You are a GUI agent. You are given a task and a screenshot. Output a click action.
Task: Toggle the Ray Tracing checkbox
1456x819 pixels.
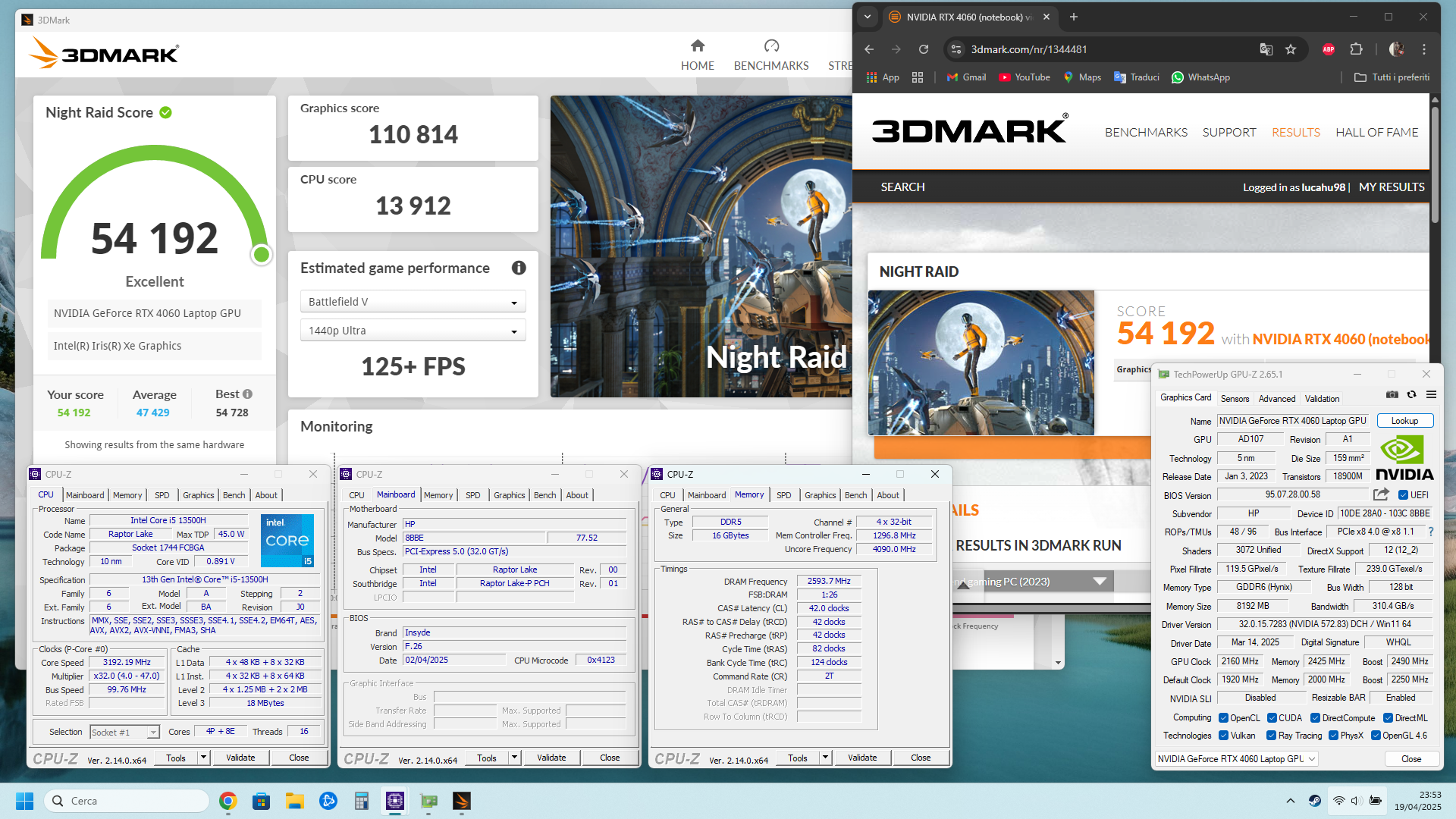tap(1272, 736)
